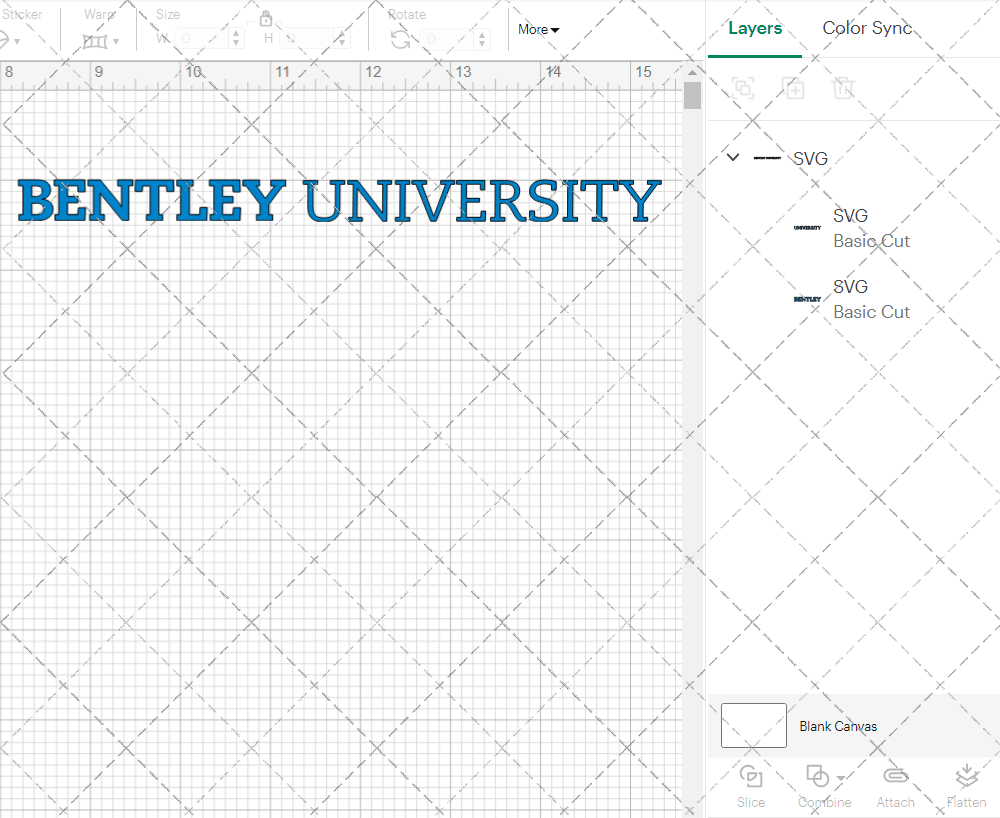This screenshot has width=1000, height=818.
Task: Click the Combine tool icon
Action: pyautogui.click(x=817, y=775)
